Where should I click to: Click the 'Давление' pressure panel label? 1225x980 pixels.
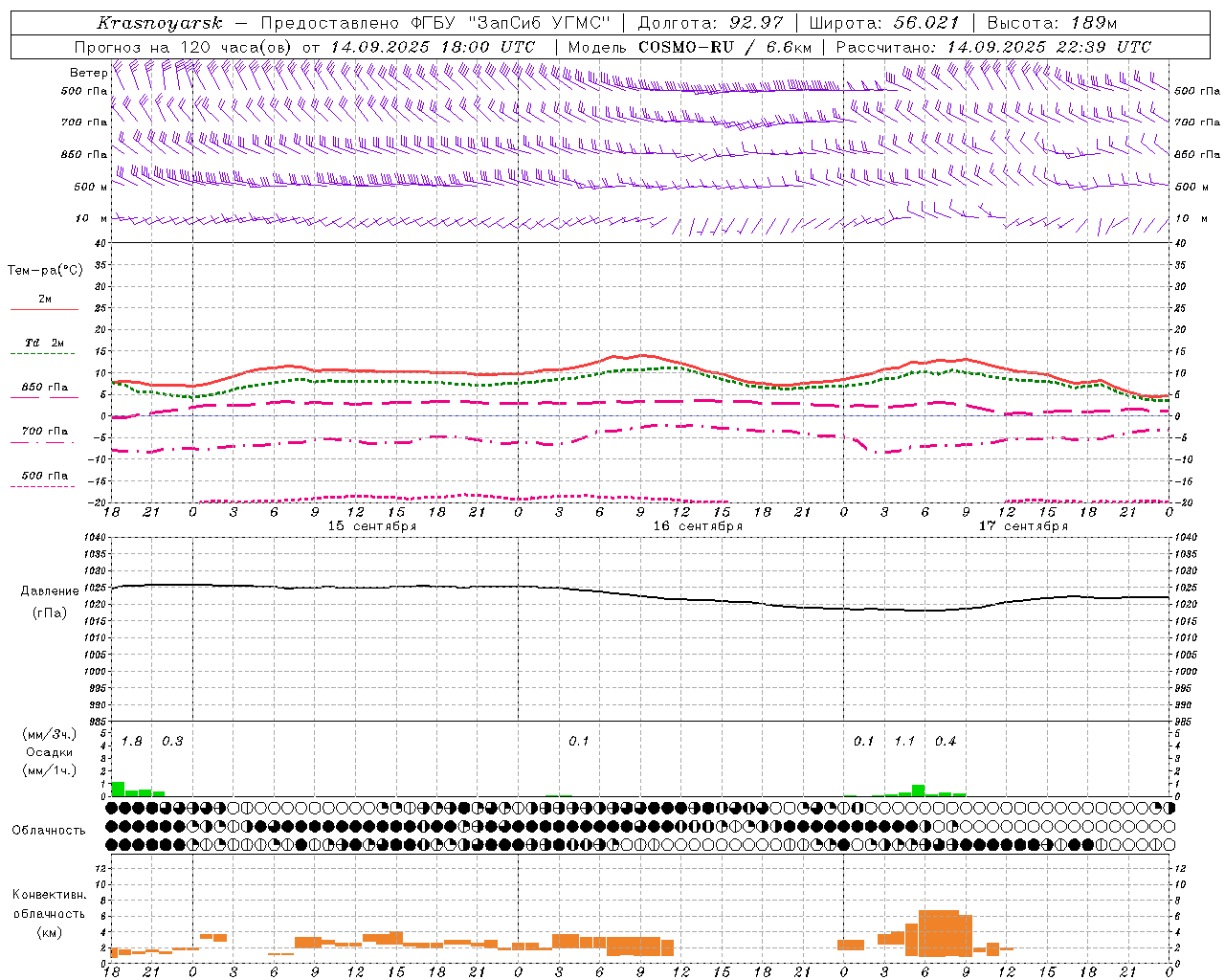(50, 591)
